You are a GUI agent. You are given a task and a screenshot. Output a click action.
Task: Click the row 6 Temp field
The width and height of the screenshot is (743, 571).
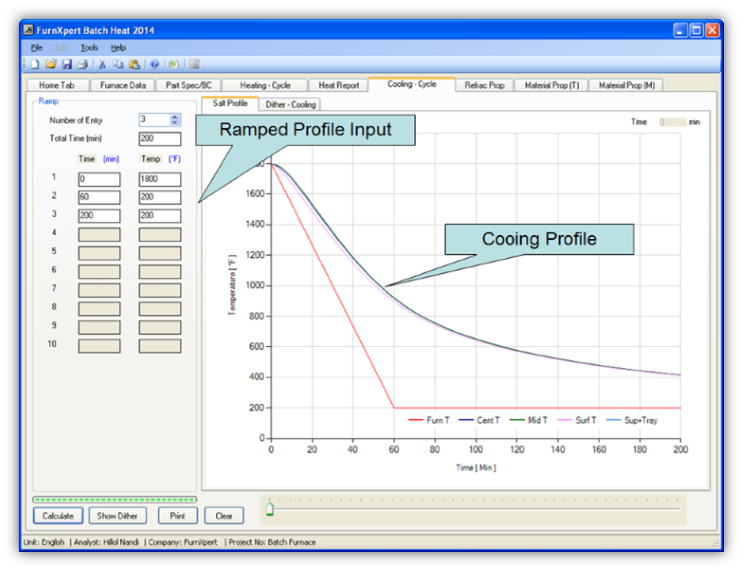point(160,272)
